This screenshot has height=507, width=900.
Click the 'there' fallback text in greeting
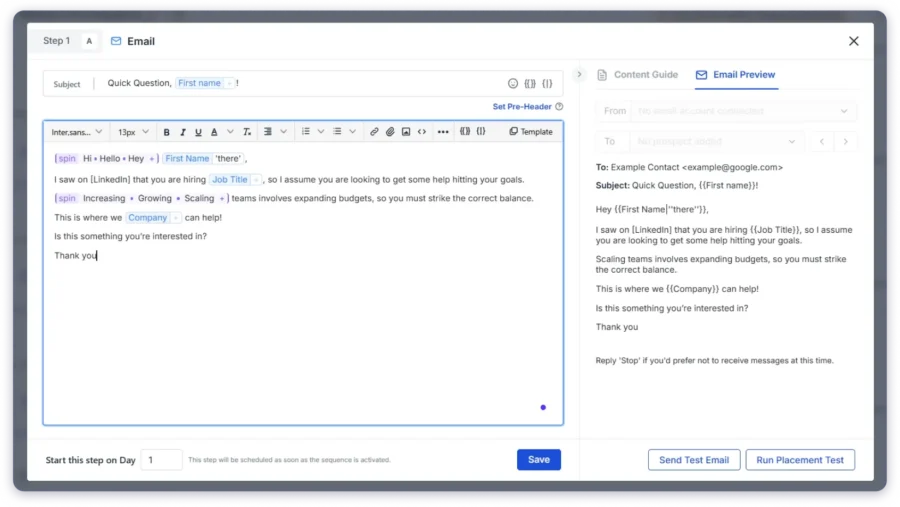[228, 158]
